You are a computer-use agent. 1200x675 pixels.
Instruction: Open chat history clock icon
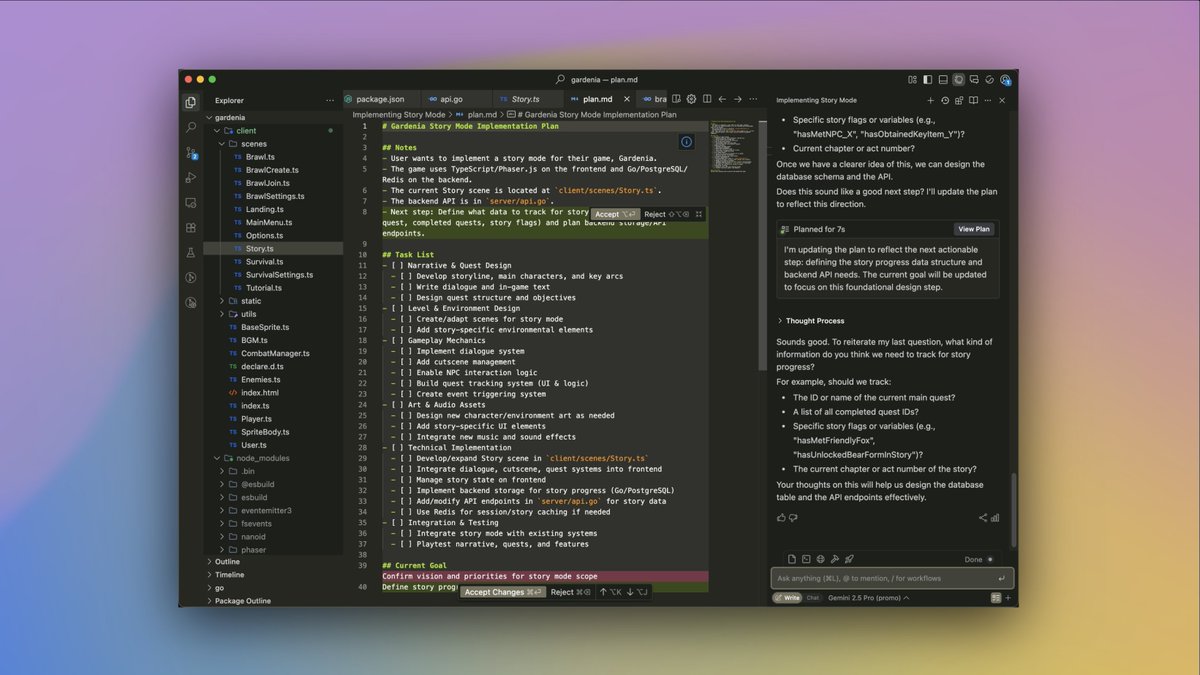click(945, 100)
